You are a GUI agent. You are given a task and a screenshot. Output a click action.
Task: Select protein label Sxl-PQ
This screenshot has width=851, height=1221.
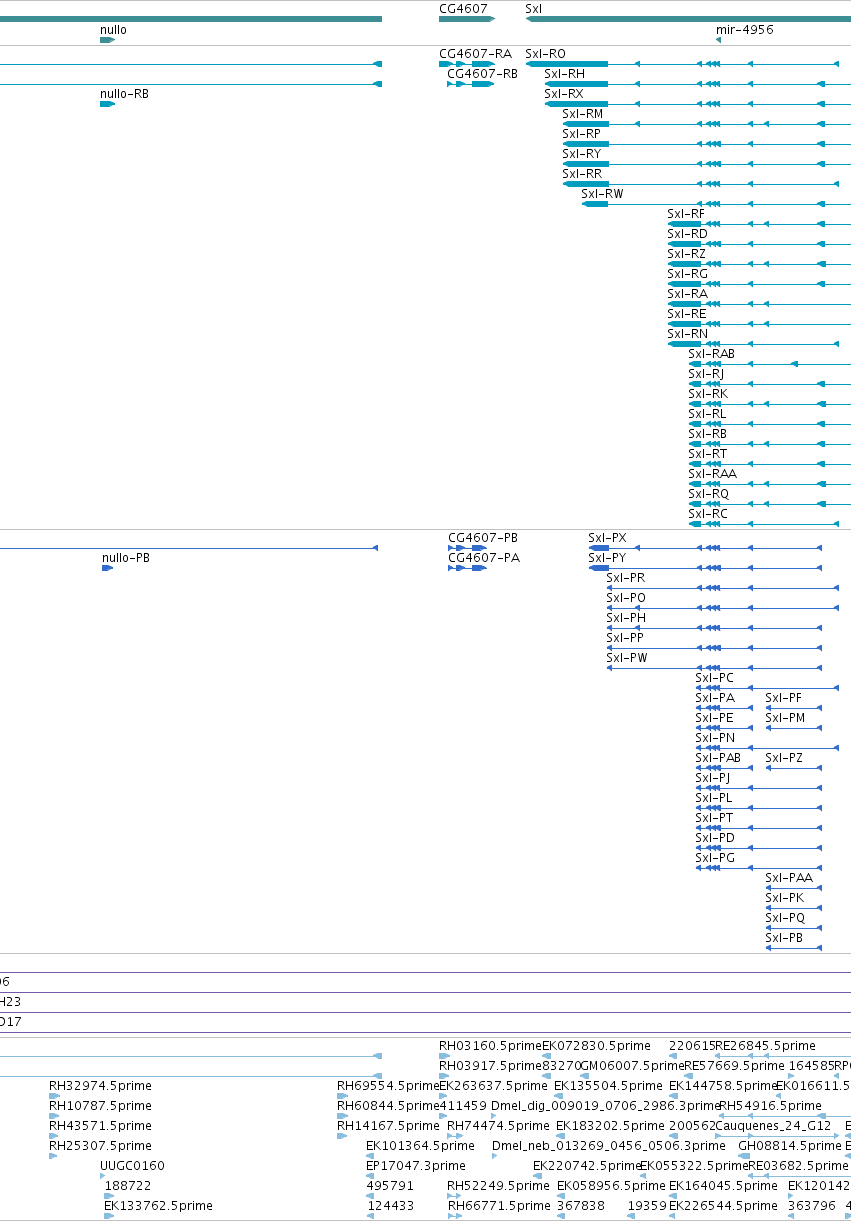pyautogui.click(x=785, y=918)
